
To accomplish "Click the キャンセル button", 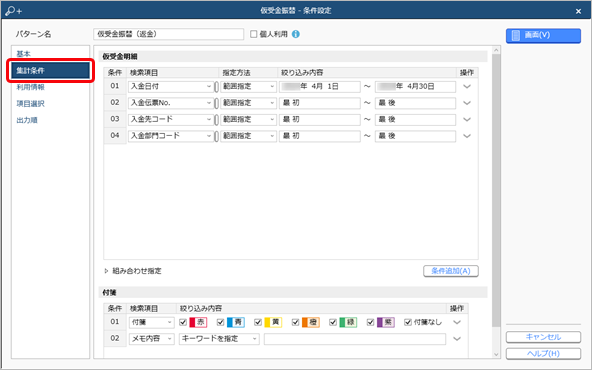I will click(543, 337).
